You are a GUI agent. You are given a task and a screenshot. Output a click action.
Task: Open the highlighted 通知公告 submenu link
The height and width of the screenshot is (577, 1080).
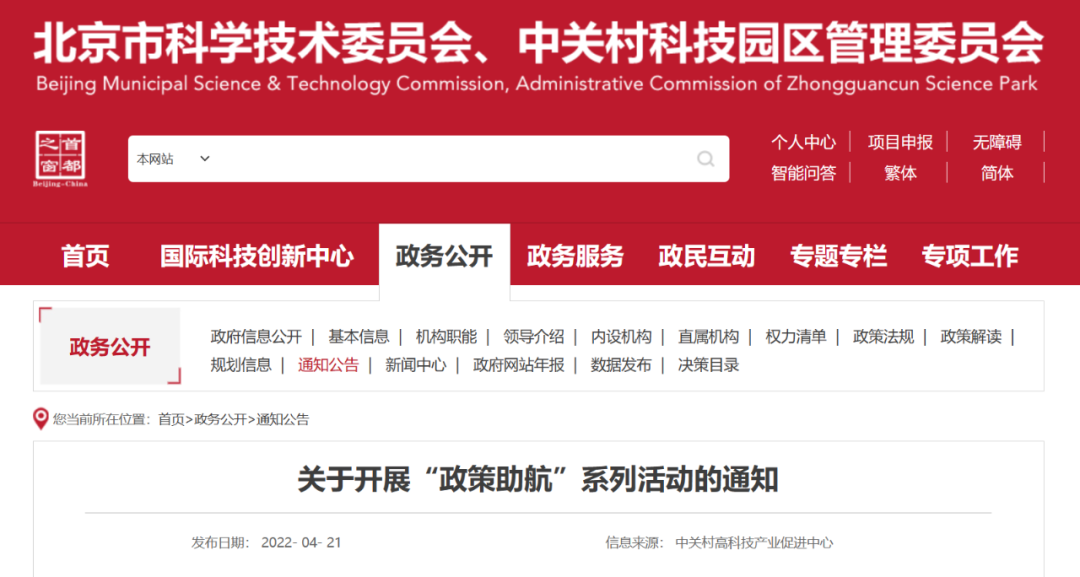pyautogui.click(x=329, y=365)
